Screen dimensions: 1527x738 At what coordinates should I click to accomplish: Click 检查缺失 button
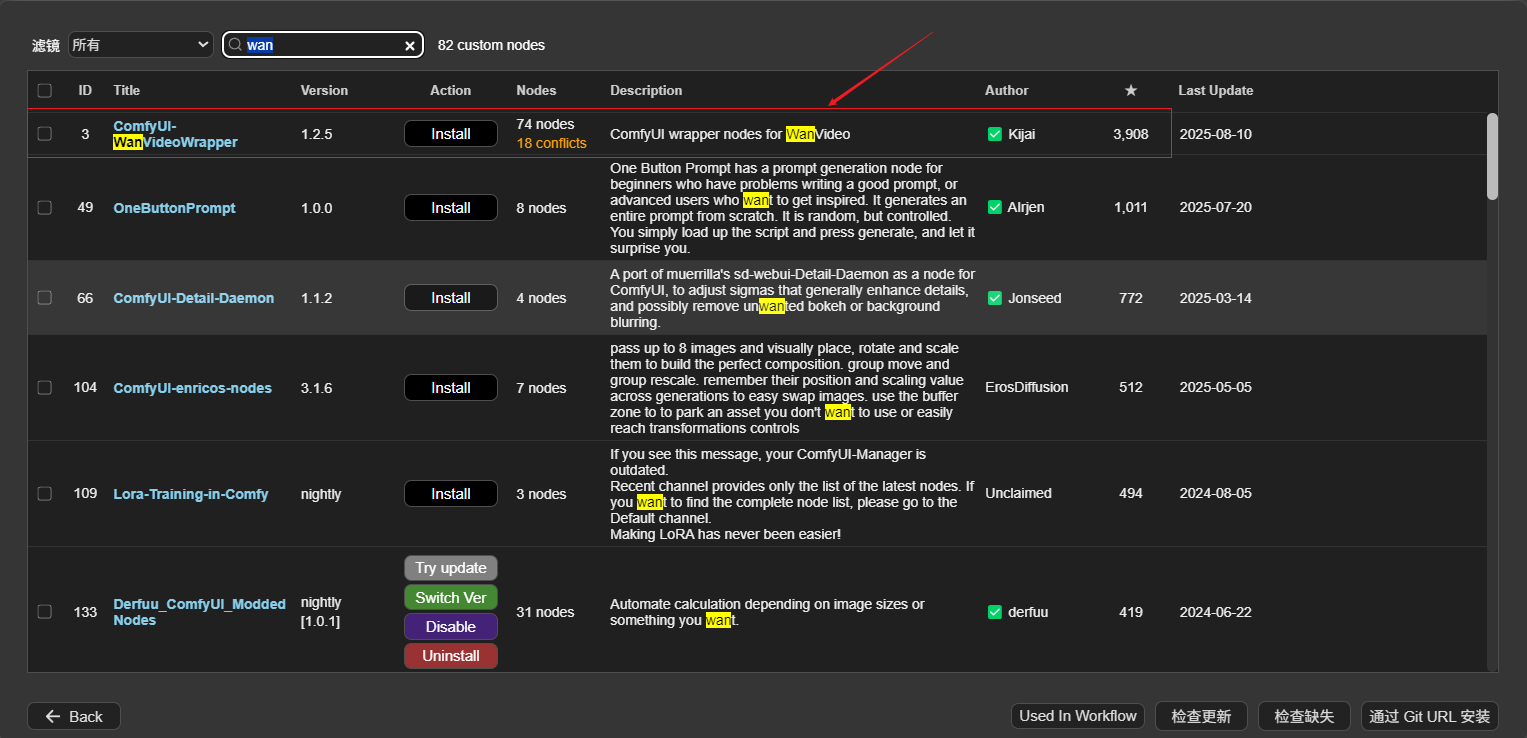[x=1304, y=716]
